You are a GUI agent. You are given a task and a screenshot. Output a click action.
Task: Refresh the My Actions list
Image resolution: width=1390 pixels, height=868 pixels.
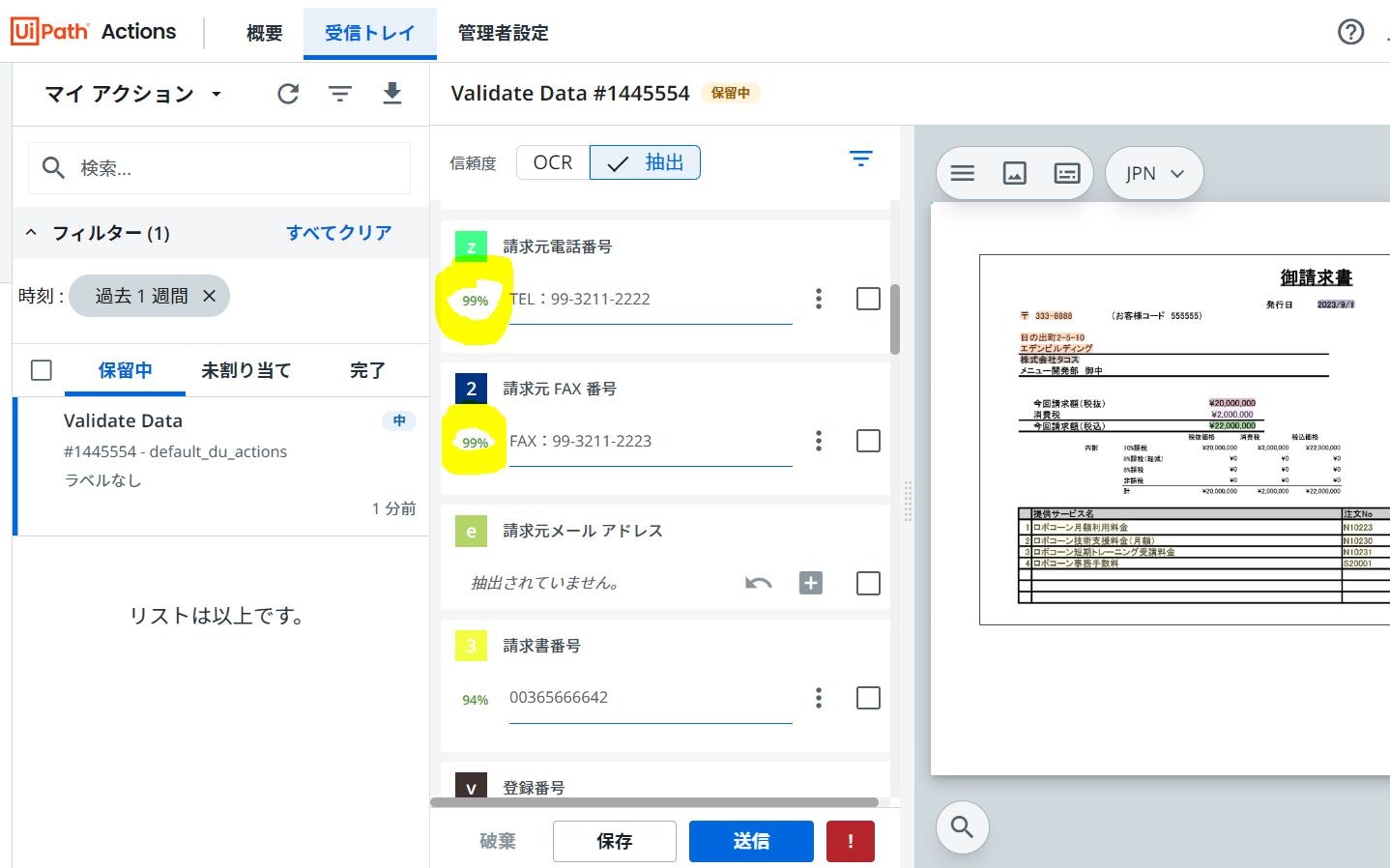tap(288, 94)
